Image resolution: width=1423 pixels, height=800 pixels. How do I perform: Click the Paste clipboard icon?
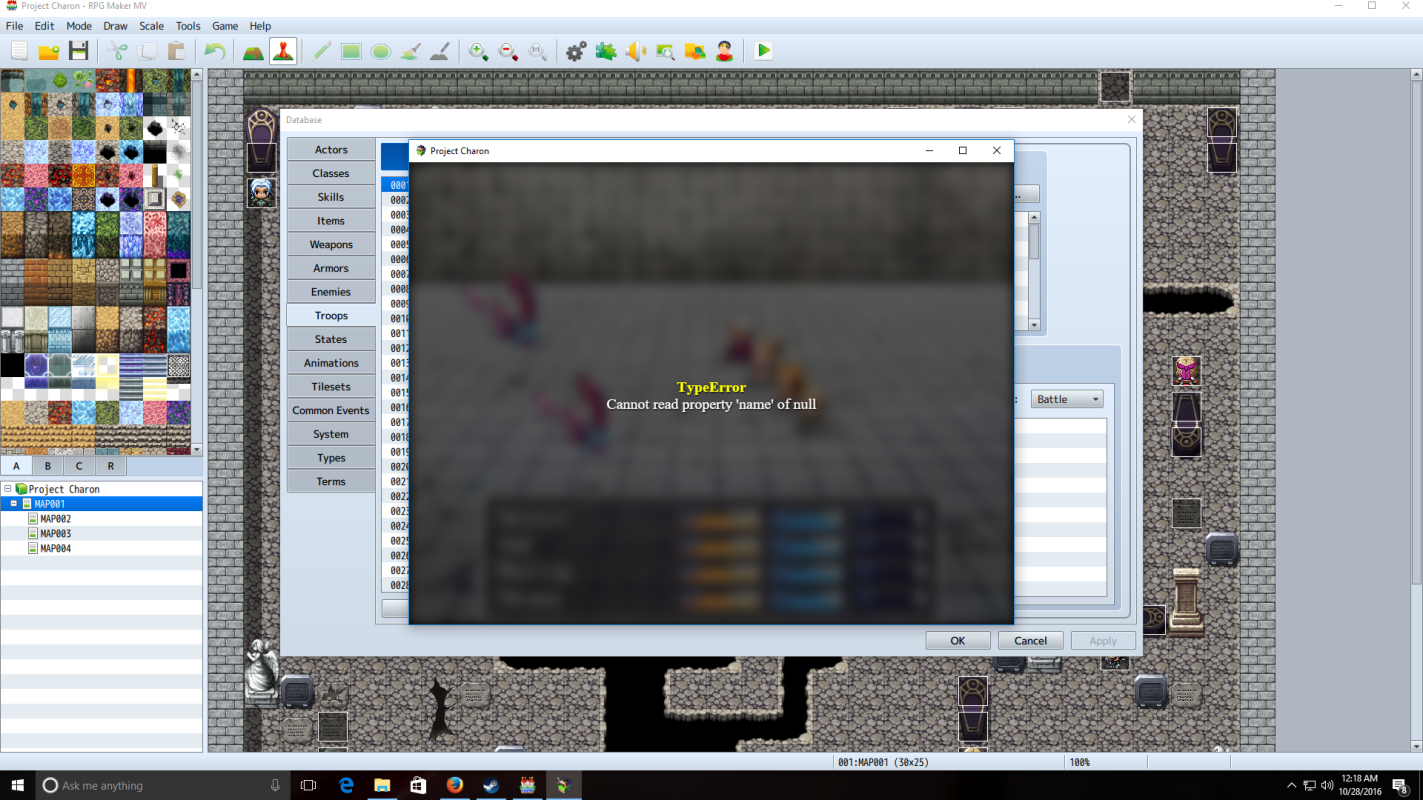click(176, 51)
